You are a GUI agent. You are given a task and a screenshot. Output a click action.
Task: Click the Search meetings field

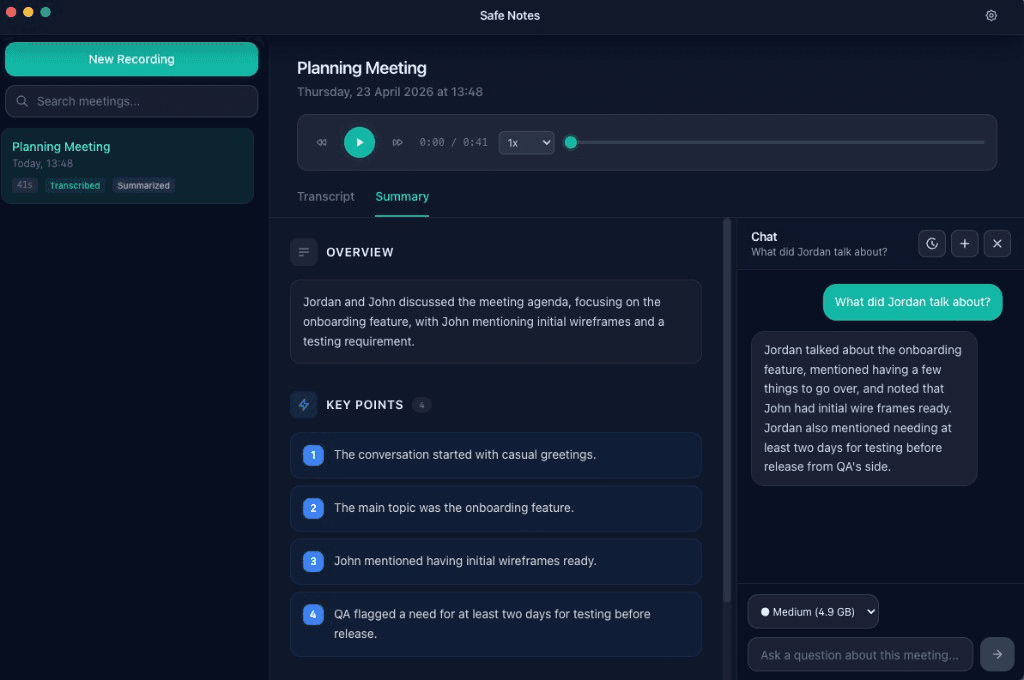pyautogui.click(x=131, y=101)
